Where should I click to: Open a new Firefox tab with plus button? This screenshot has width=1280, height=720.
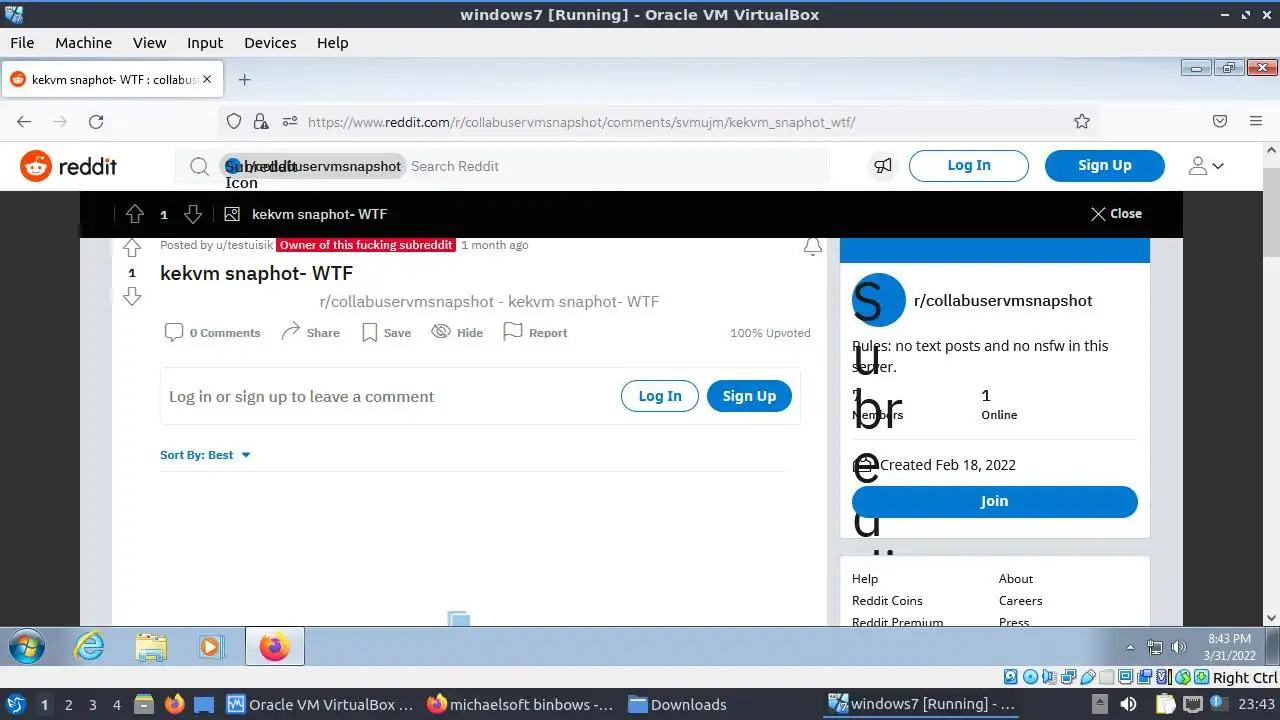[x=244, y=80]
